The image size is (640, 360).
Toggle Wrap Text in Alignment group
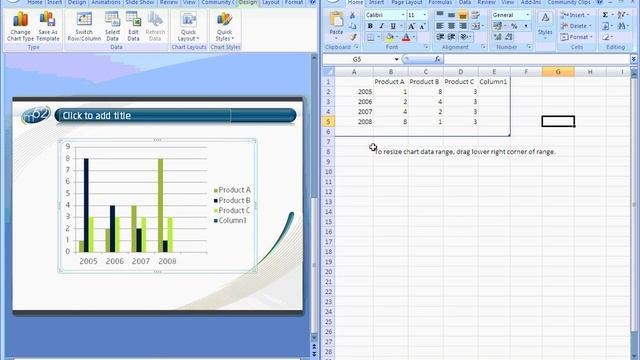click(x=476, y=15)
